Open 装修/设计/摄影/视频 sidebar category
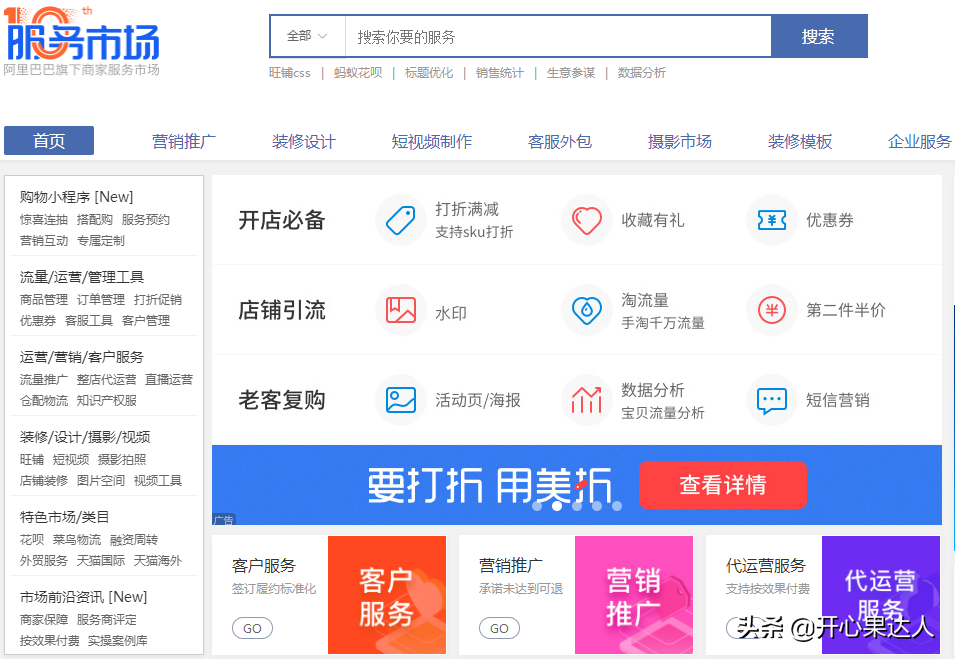This screenshot has width=955, height=659. coord(85,437)
